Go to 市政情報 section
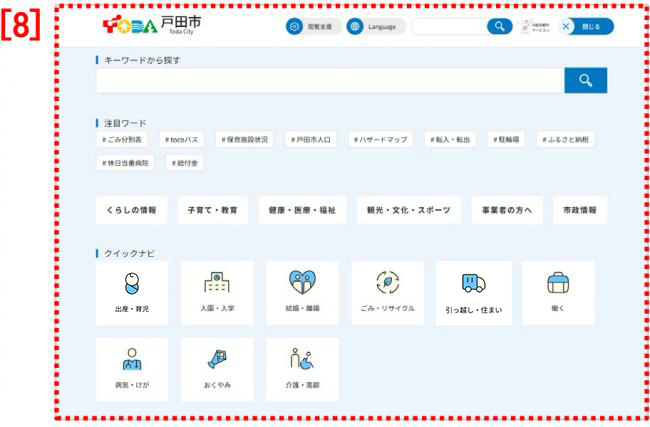Image resolution: width=650 pixels, height=427 pixels. click(579, 210)
